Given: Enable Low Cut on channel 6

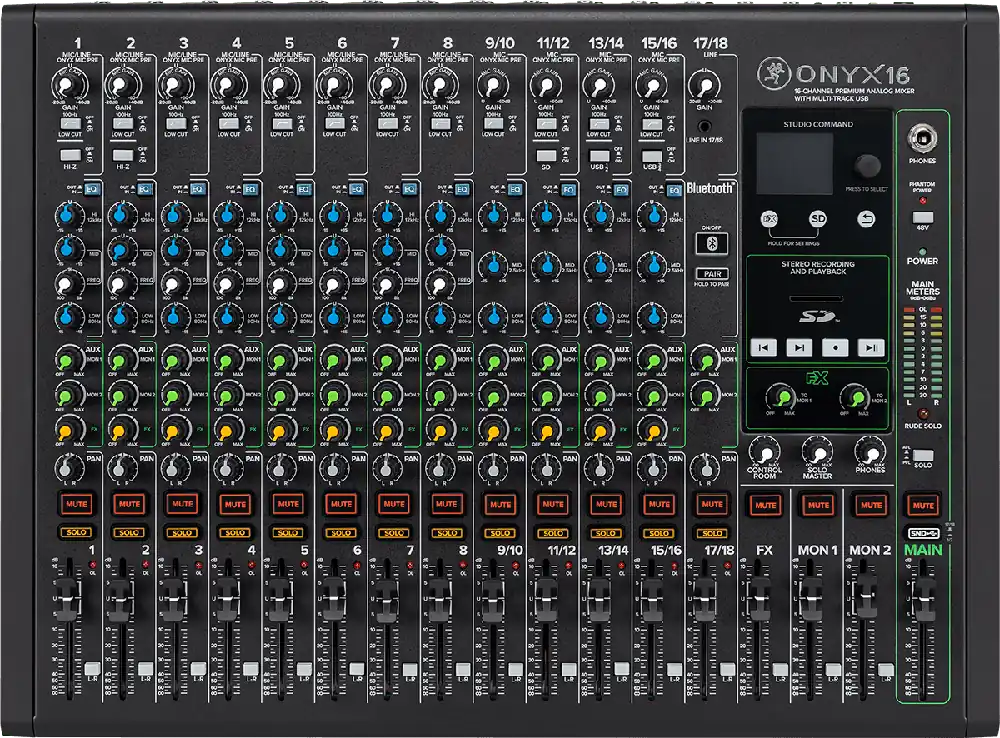Looking at the screenshot, I should click(335, 124).
